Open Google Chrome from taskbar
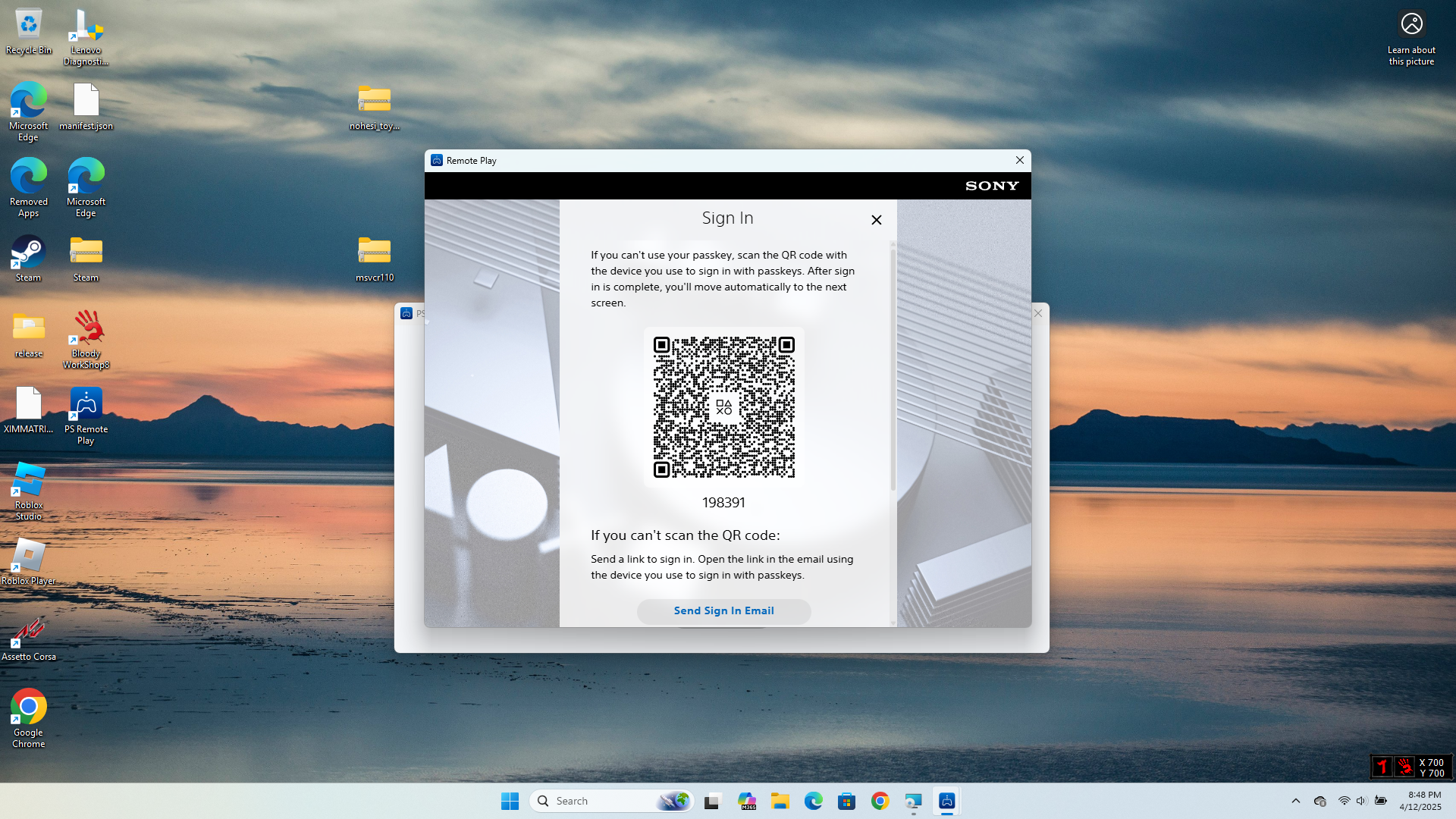The height and width of the screenshot is (819, 1456). [880, 801]
